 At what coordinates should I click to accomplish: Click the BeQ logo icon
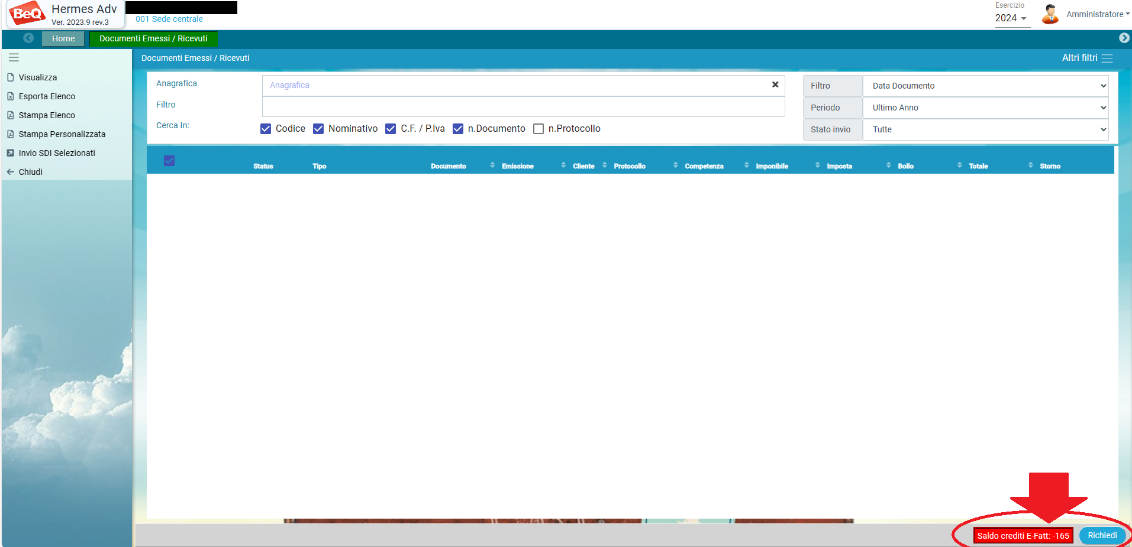[x=26, y=14]
